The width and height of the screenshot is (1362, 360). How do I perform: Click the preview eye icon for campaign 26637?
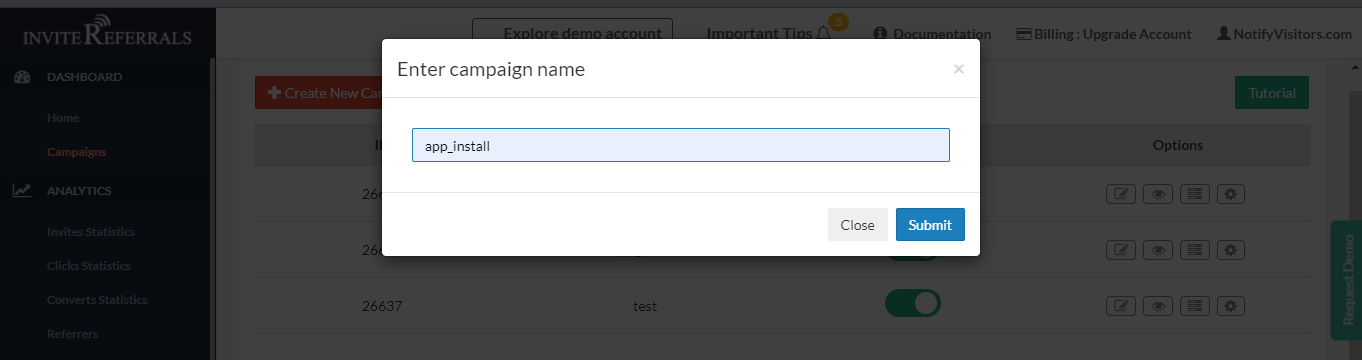tap(1158, 305)
